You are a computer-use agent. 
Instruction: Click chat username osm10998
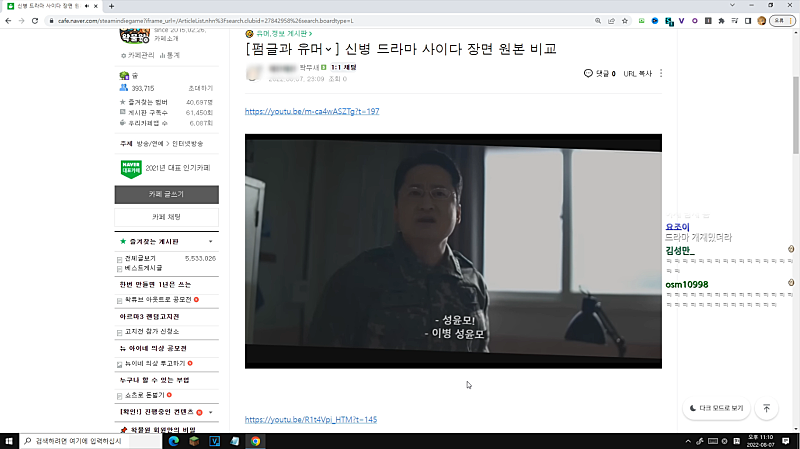[x=687, y=285]
